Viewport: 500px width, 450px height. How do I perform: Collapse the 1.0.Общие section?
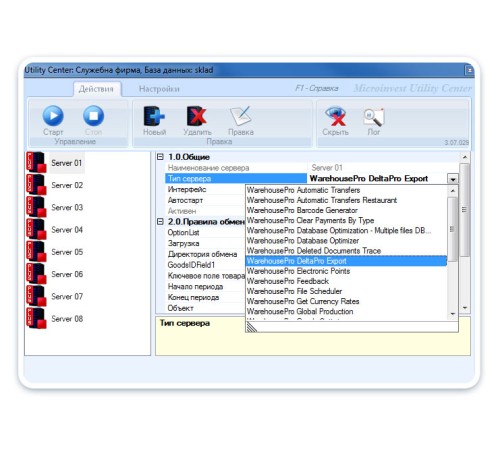pyautogui.click(x=160, y=157)
